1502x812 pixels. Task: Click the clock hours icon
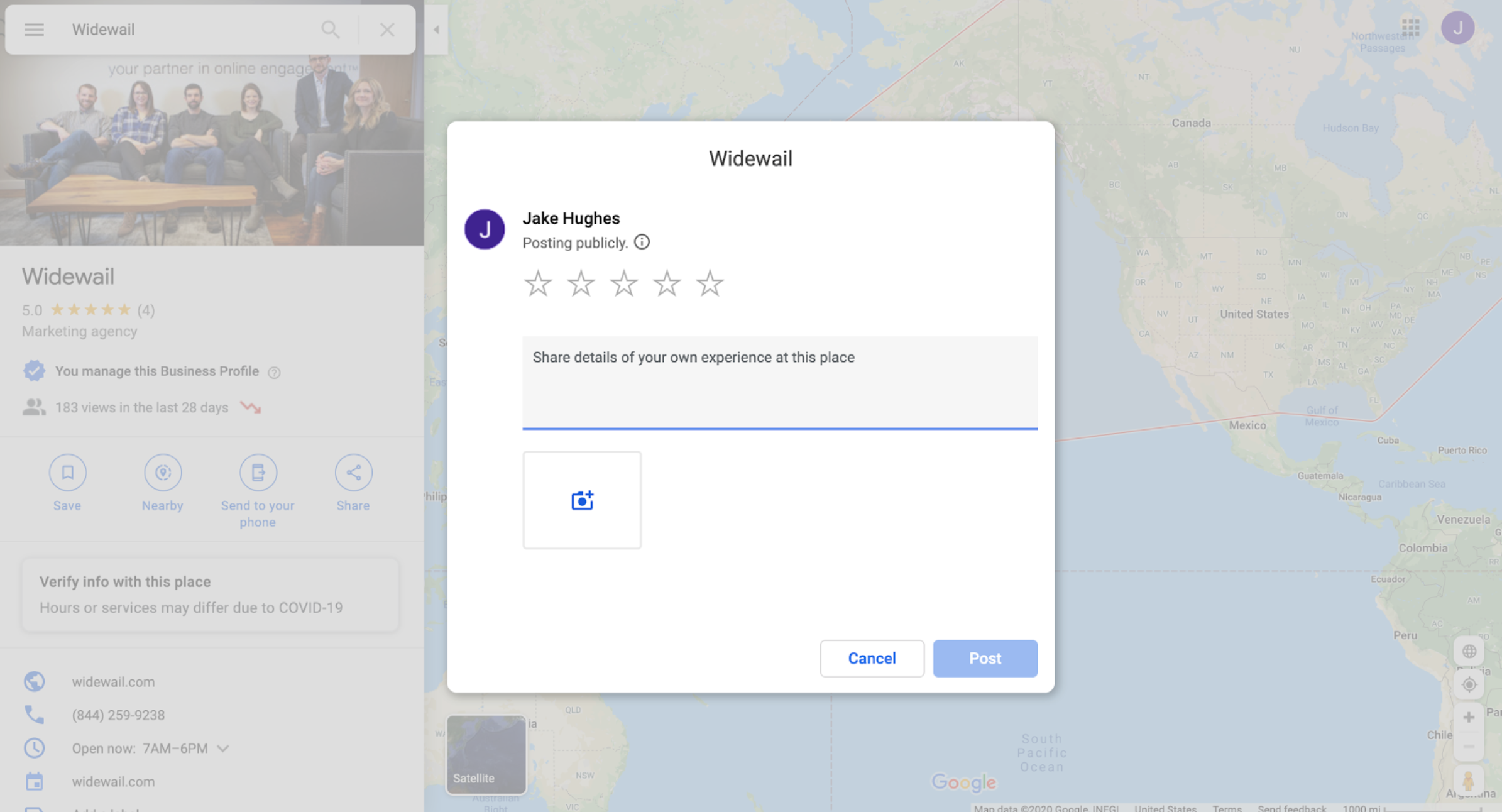pos(34,749)
